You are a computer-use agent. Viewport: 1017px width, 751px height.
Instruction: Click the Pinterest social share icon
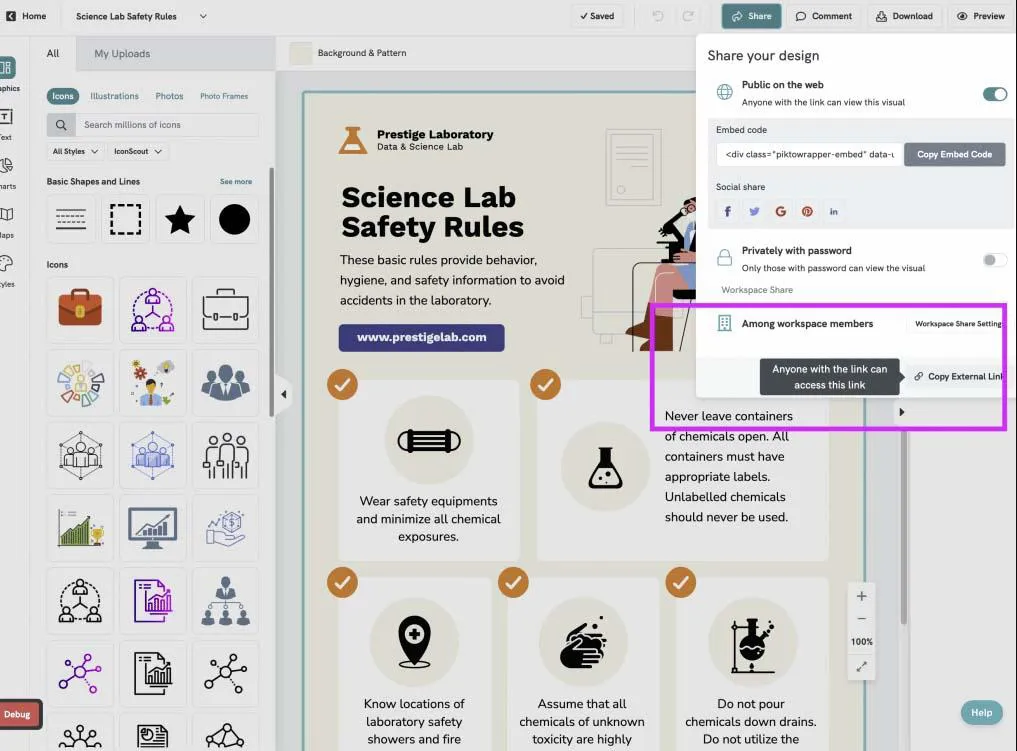(807, 211)
